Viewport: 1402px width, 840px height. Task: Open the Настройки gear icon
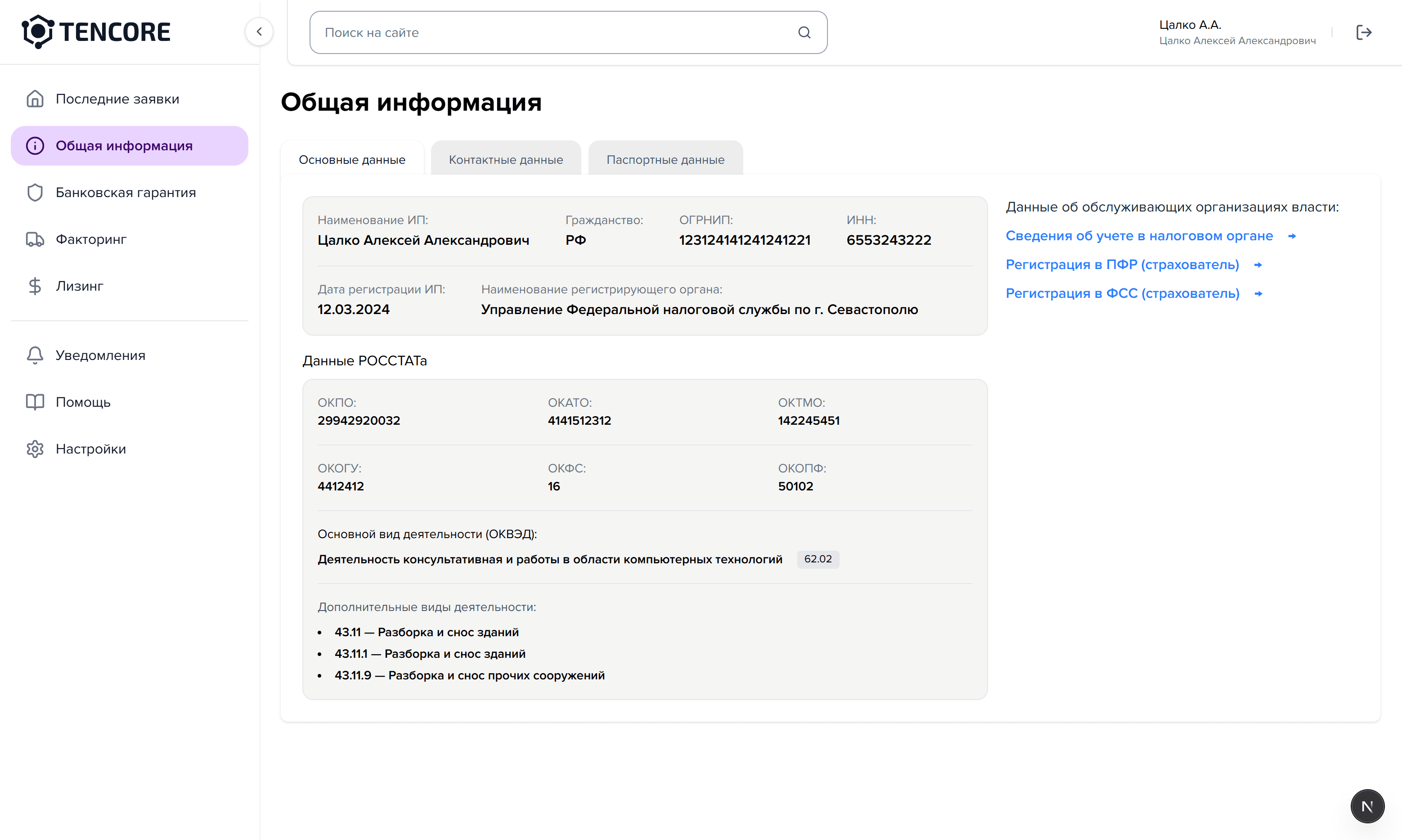[35, 448]
